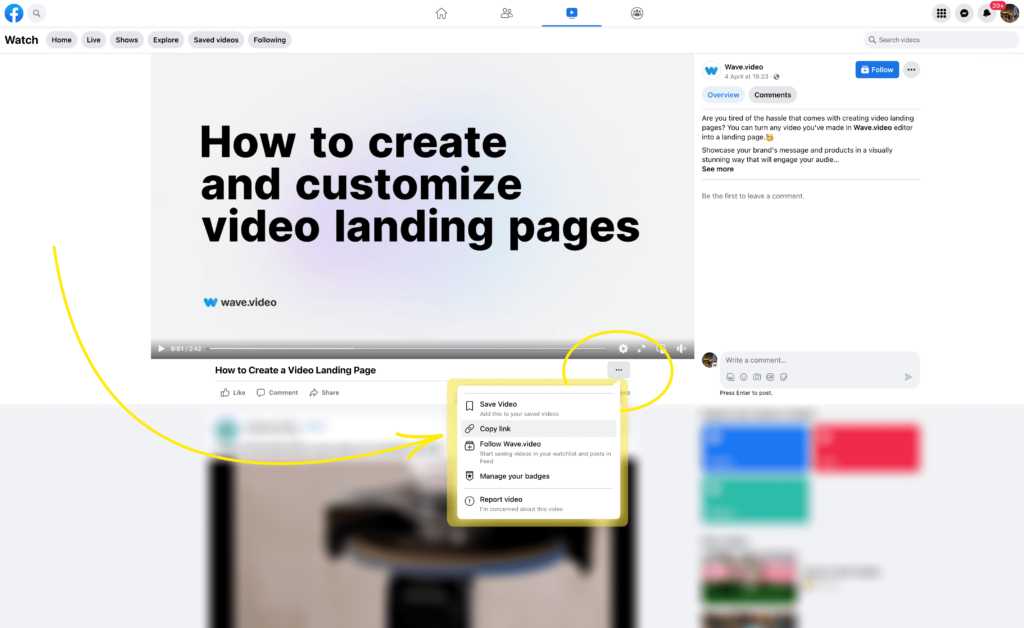
Task: Click the Follow button for Wave.video
Action: pos(877,70)
